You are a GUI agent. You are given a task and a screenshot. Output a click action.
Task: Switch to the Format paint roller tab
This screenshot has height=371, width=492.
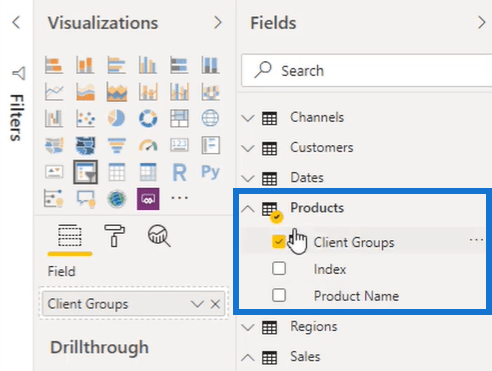114,236
